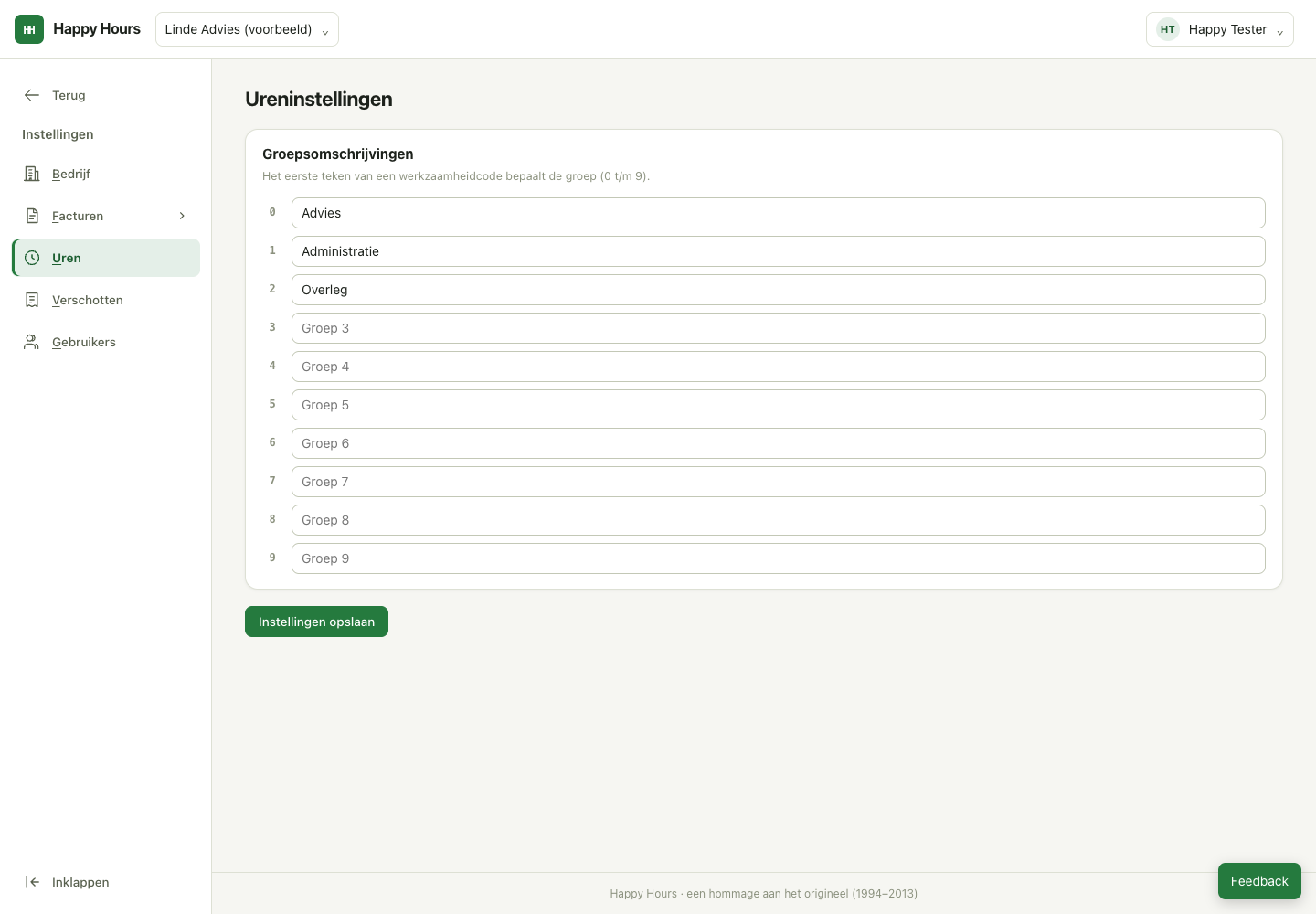This screenshot has width=1316, height=914.
Task: Click the empty Groep 9 input field
Action: click(x=779, y=558)
